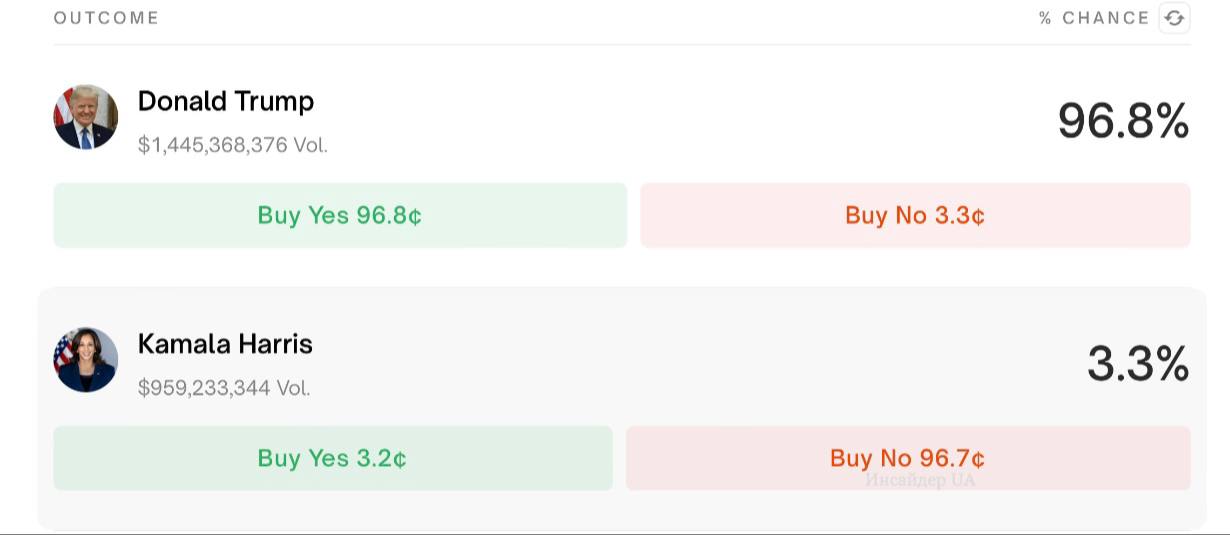This screenshot has height=535, width=1230.
Task: Click the refresh icon beside % CHANCE
Action: 1174,18
